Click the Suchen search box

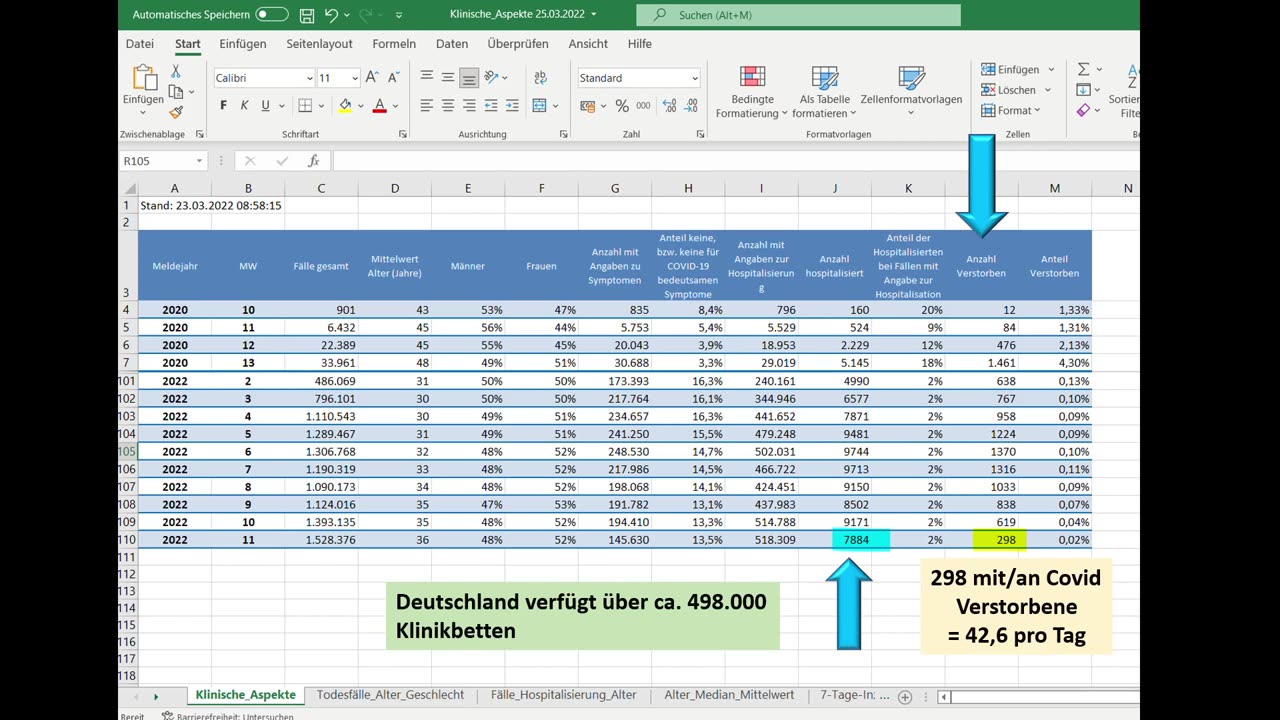pos(798,15)
